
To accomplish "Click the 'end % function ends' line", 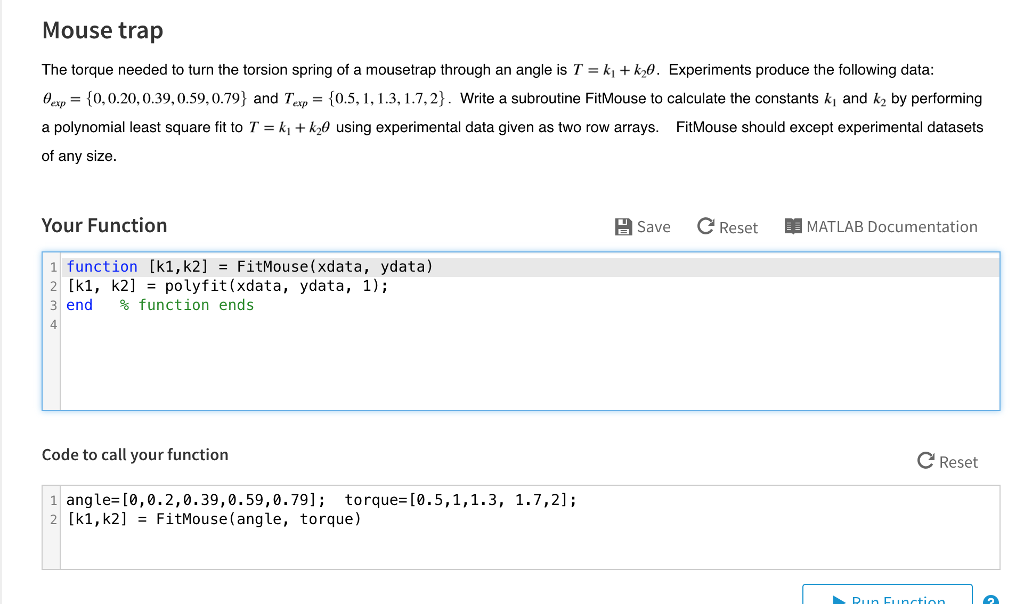I will point(160,305).
